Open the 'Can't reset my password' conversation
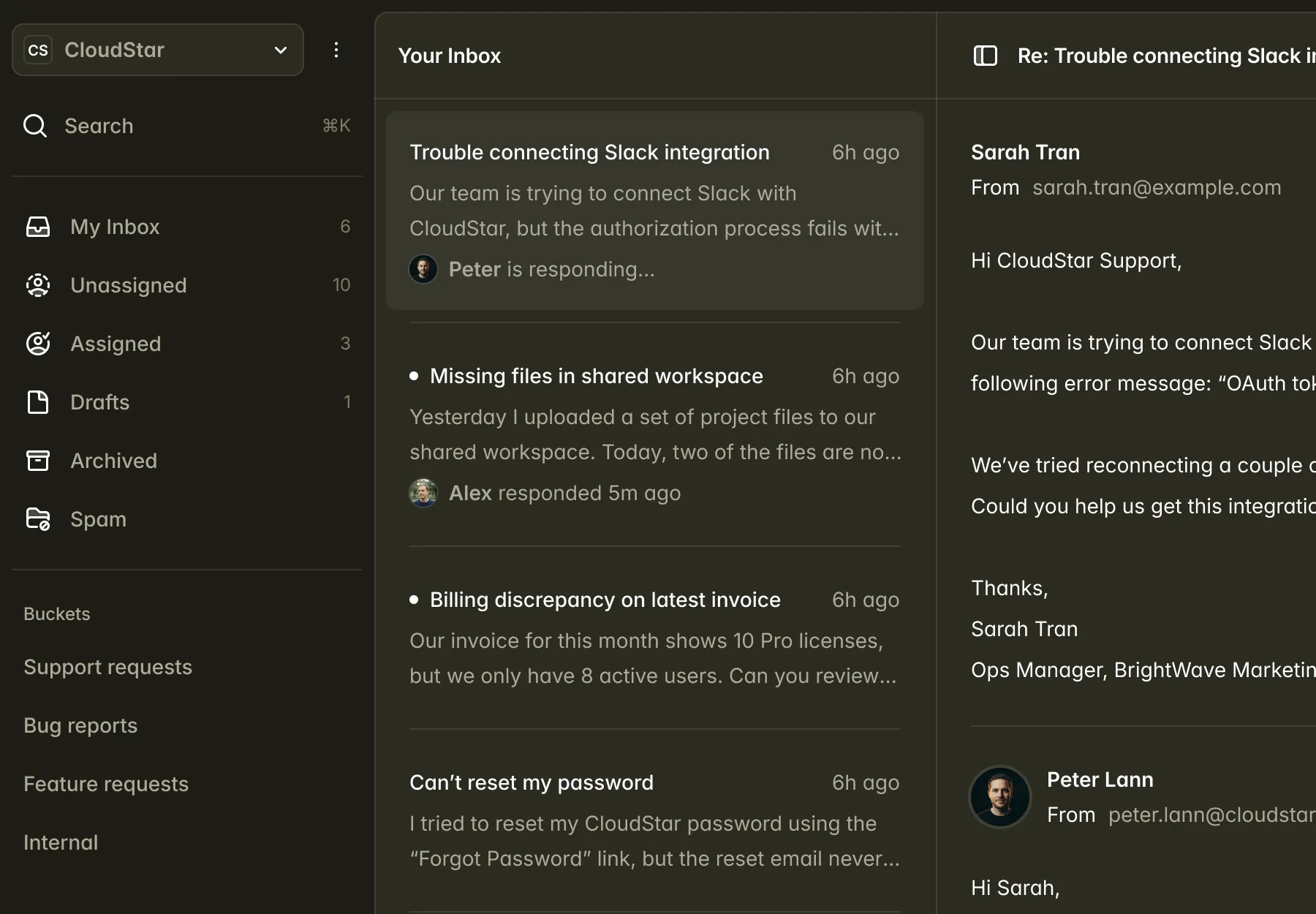Viewport: 1316px width, 914px height. tap(654, 819)
